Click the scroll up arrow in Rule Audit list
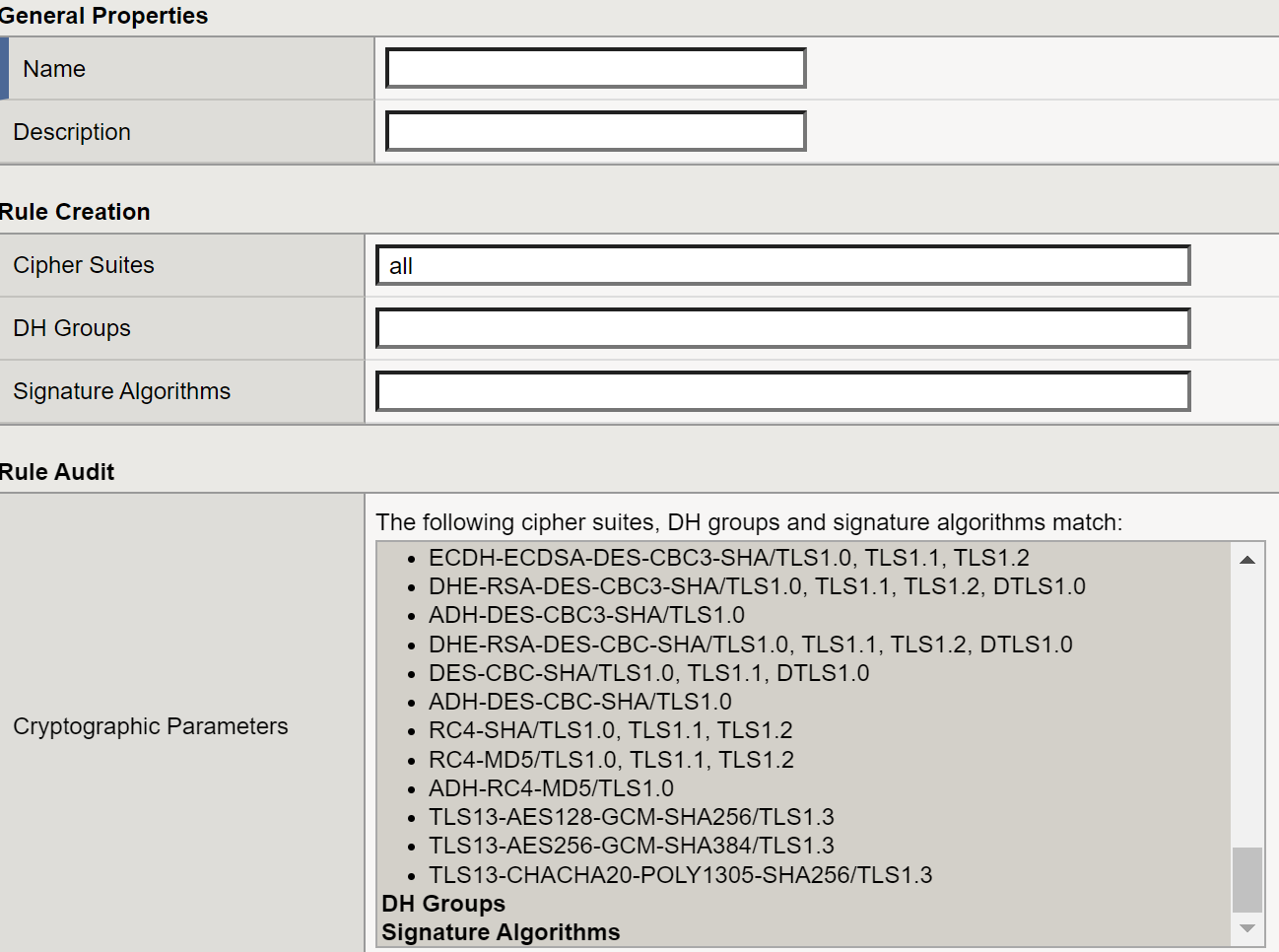 tap(1247, 560)
